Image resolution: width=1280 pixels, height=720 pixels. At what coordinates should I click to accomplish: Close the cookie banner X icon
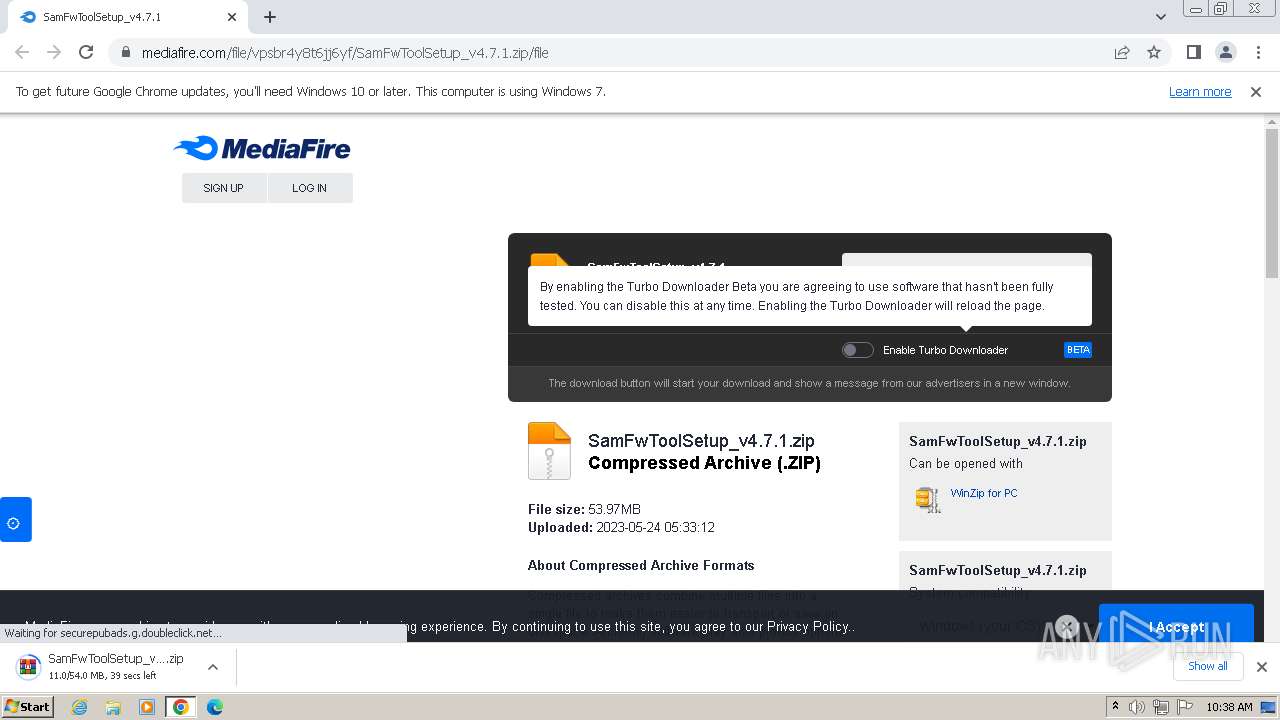[1067, 627]
